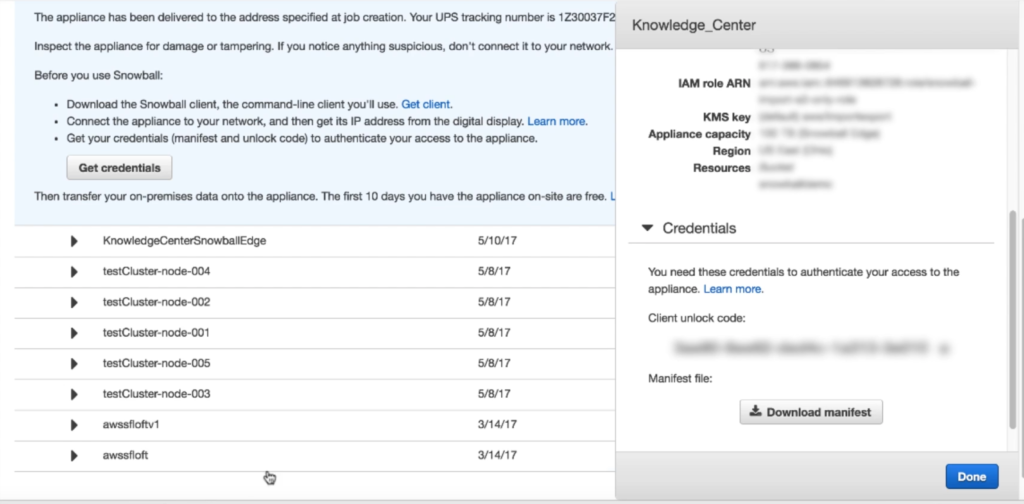Image resolution: width=1024 pixels, height=504 pixels.
Task: Expand the testCluster-node-004 row arrow
Action: click(74, 272)
